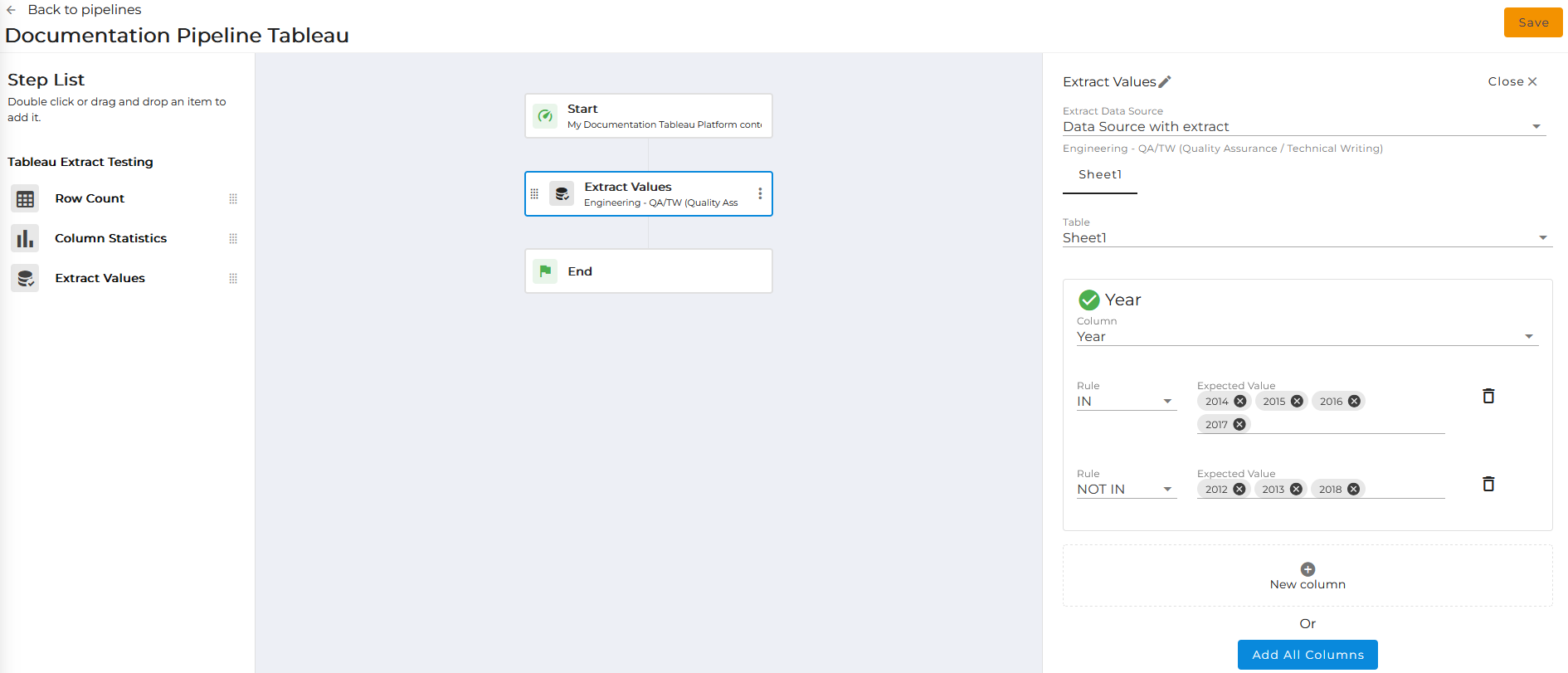Open the Table dropdown showing Sheet1

pos(1307,238)
